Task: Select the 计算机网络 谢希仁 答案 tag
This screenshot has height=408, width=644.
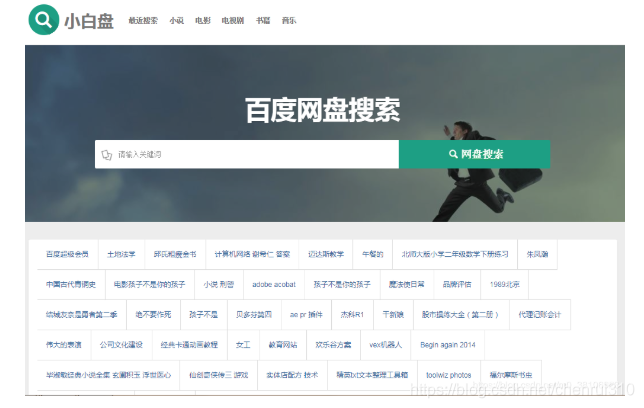Action: click(x=252, y=254)
